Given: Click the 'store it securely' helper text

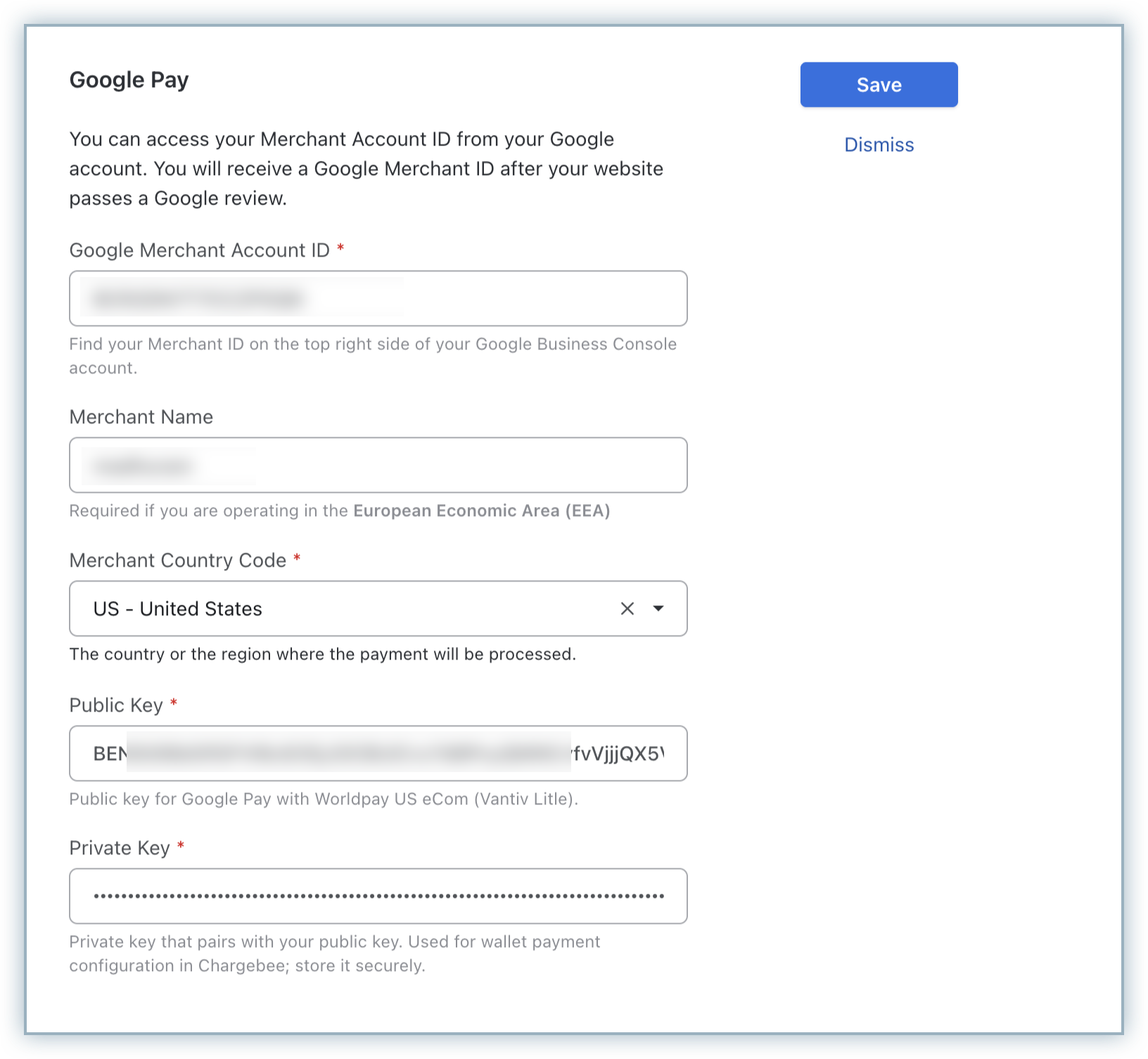Looking at the screenshot, I should (335, 954).
